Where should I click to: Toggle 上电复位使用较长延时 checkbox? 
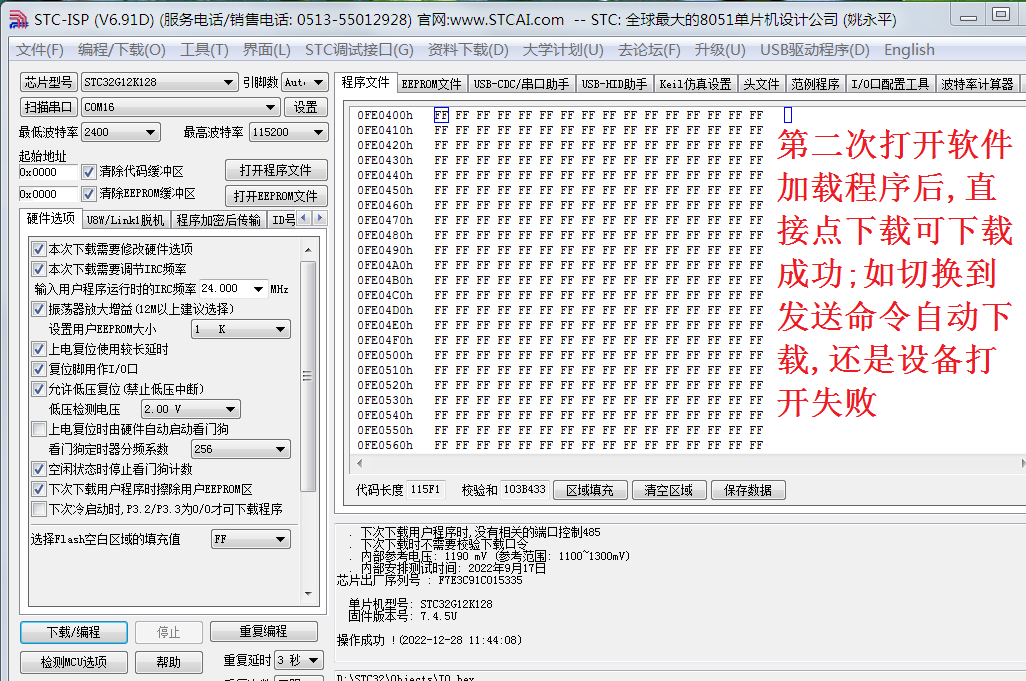tap(39, 349)
